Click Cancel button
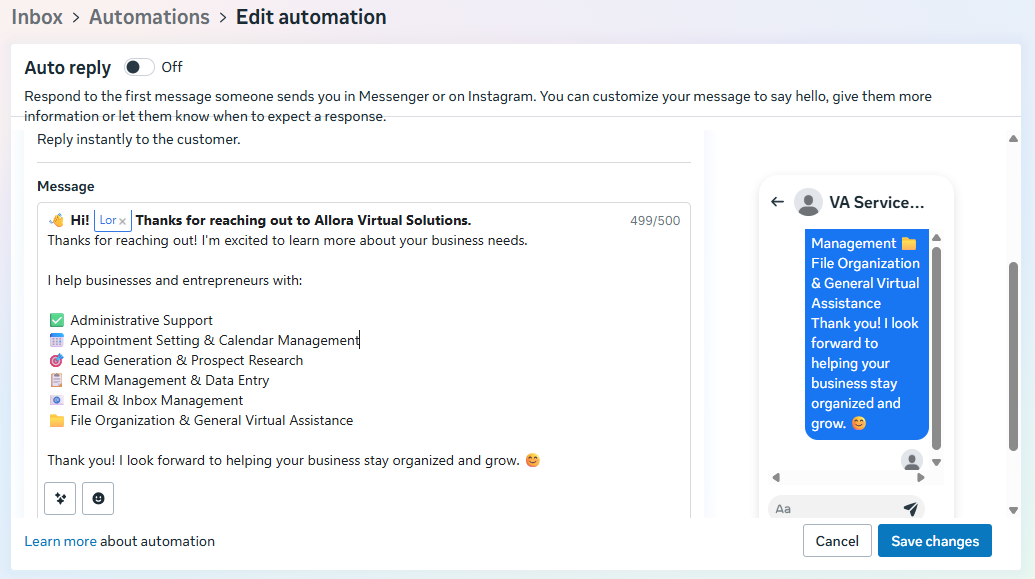The width and height of the screenshot is (1035, 579). (837, 541)
